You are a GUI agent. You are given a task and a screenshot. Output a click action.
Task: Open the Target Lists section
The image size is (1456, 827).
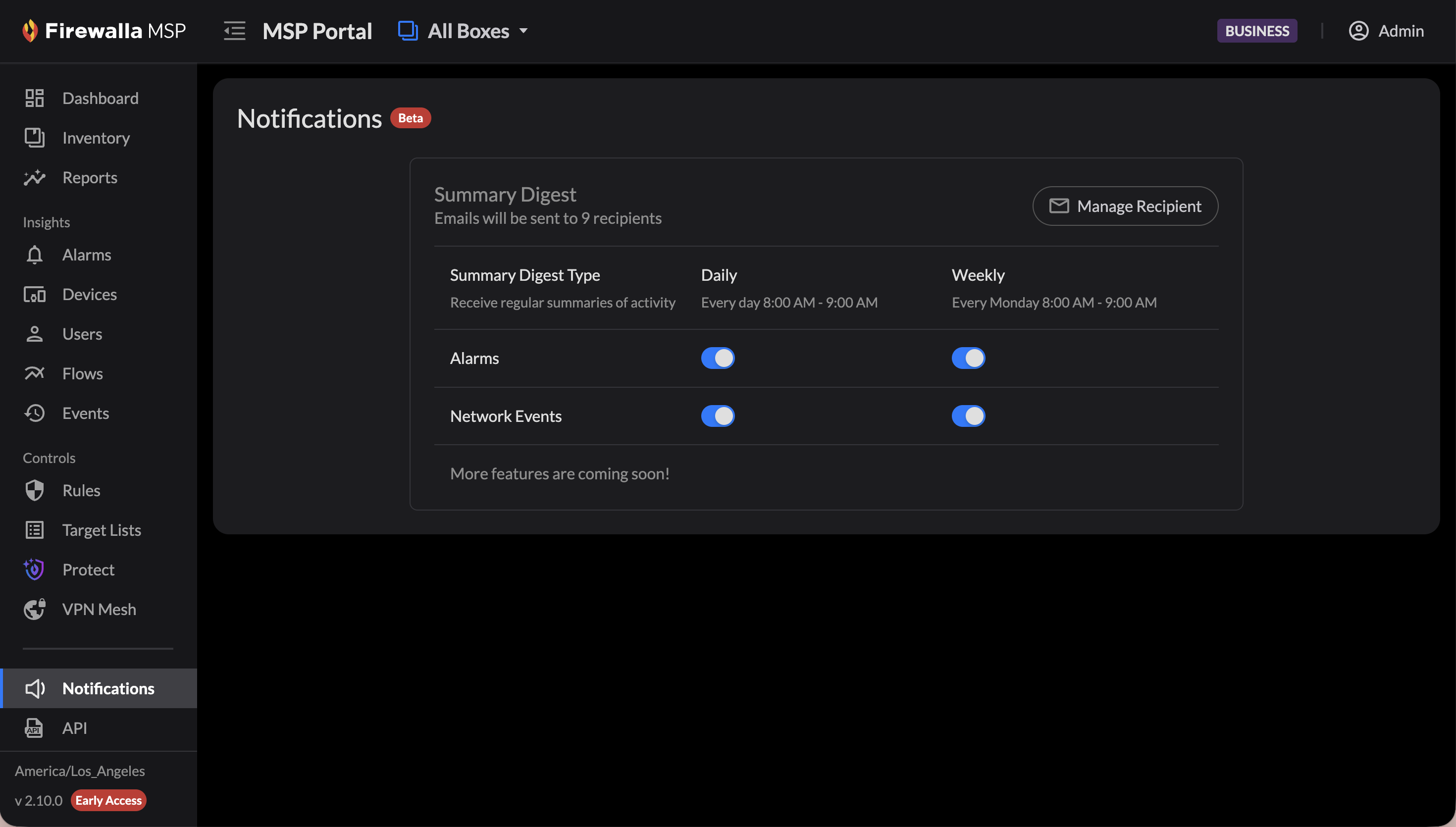(102, 530)
